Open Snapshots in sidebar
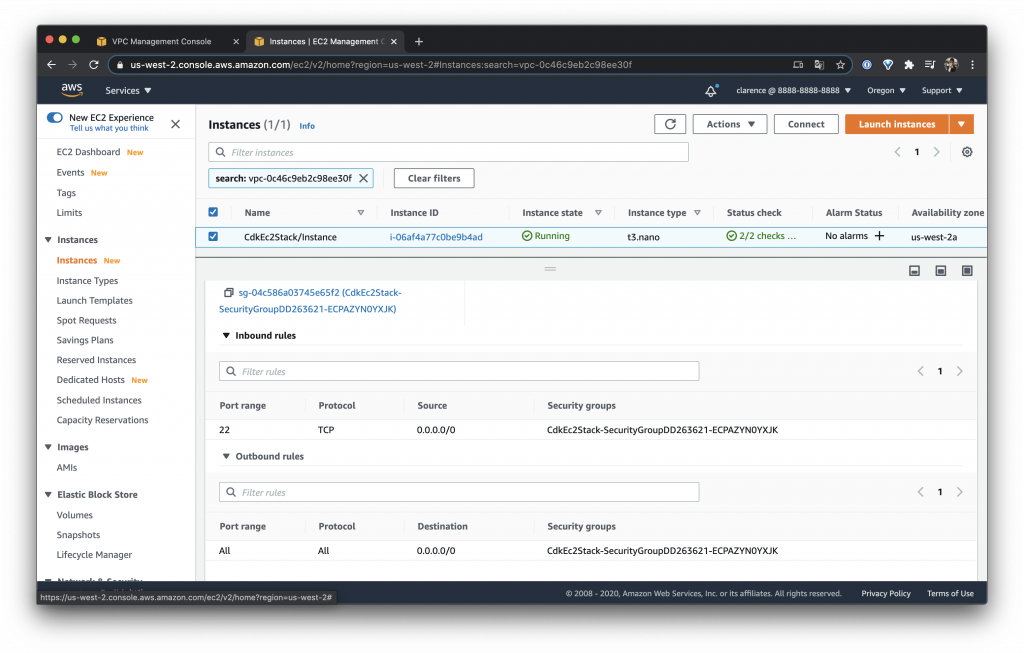 (78, 535)
